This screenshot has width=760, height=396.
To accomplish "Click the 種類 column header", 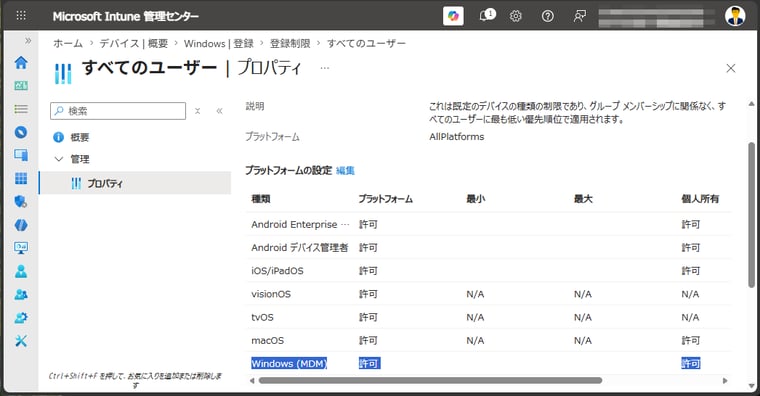I will [x=261, y=199].
